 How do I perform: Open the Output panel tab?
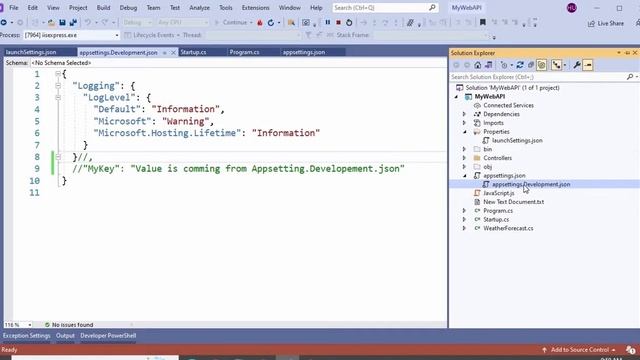click(65, 336)
